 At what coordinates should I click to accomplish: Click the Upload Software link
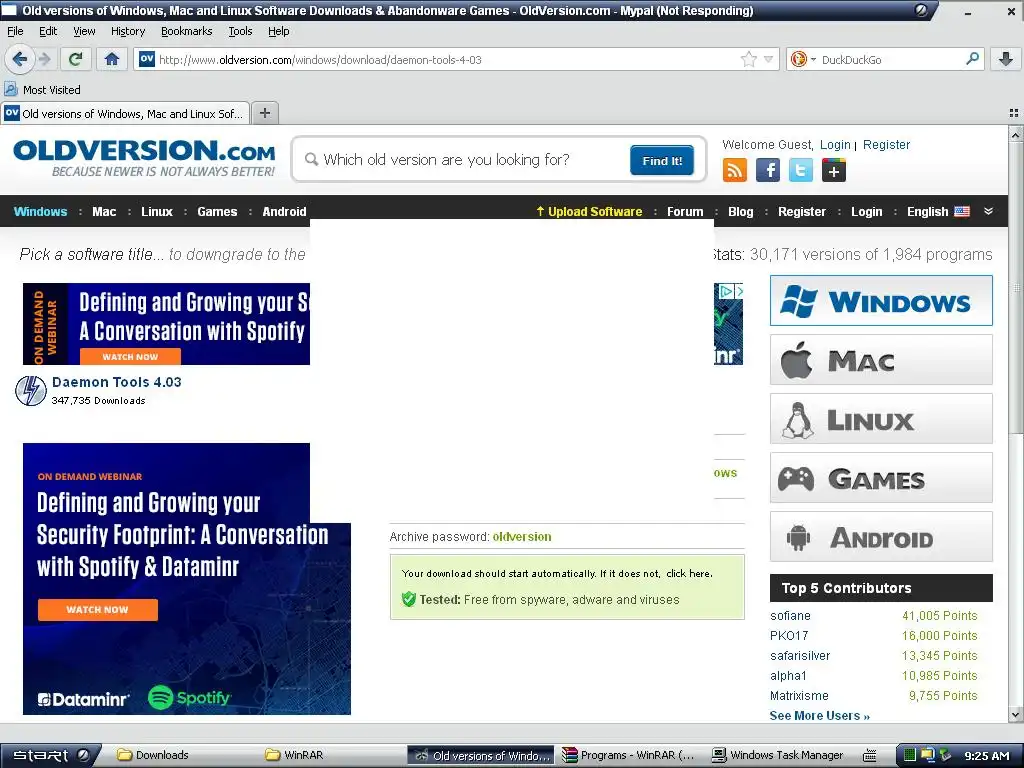click(589, 211)
